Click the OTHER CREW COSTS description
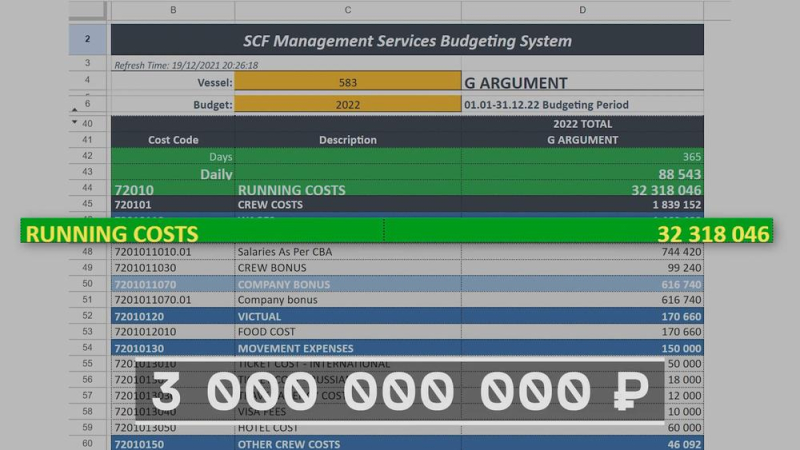Screen dimensions: 800x450 point(289,444)
